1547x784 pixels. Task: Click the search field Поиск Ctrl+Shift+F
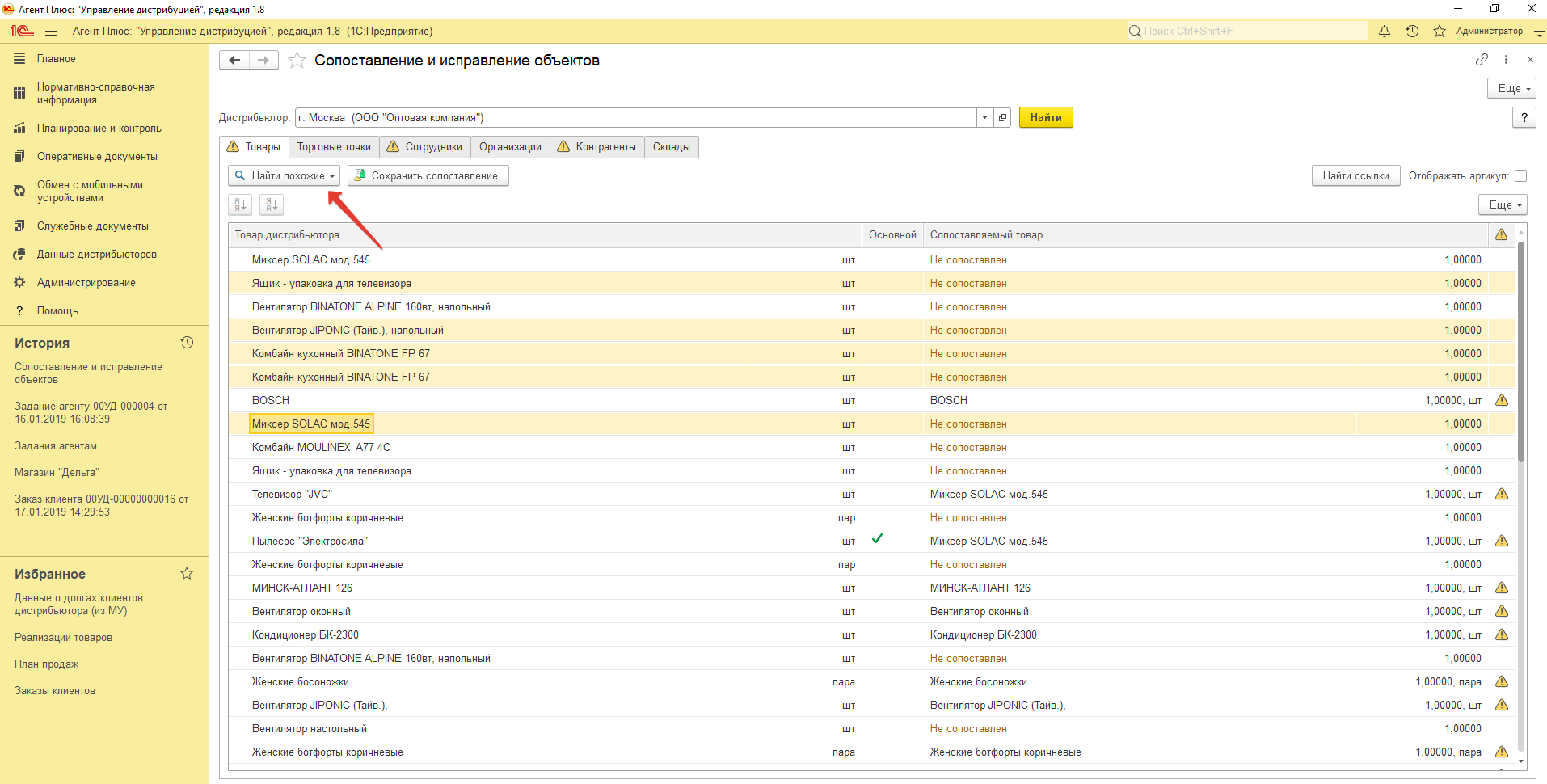1248,31
